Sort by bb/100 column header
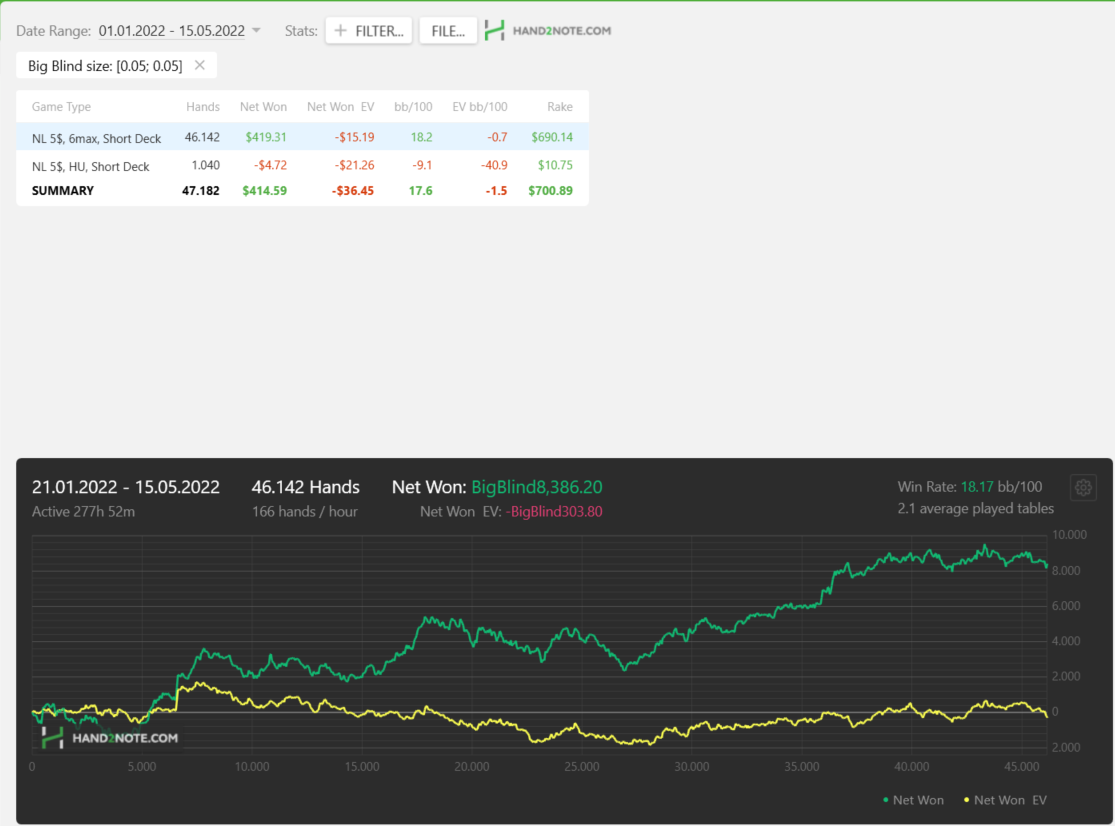 coord(413,107)
